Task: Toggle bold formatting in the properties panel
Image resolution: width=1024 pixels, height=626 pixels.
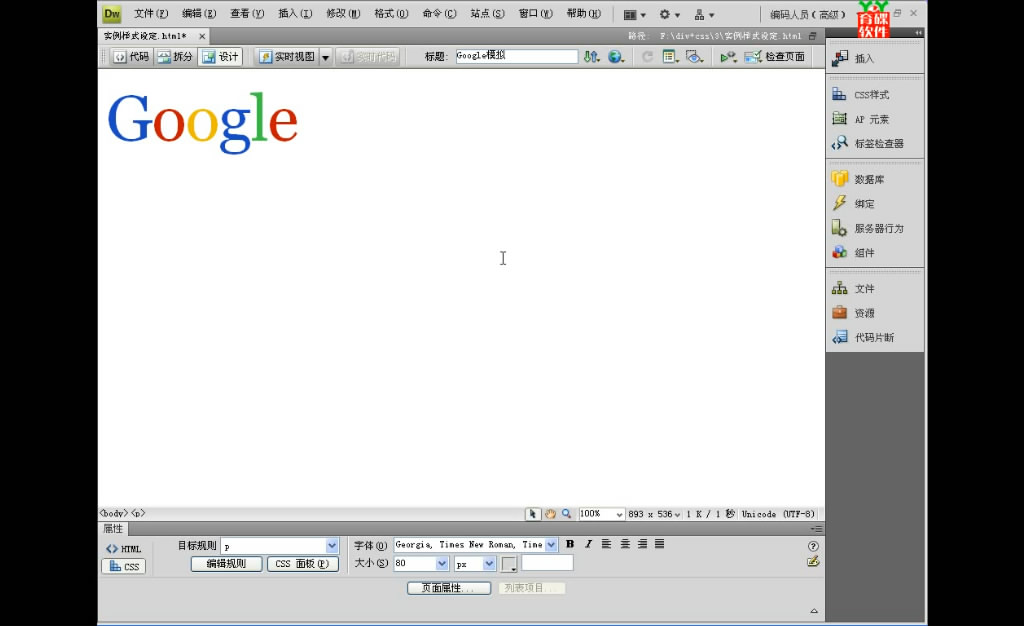Action: click(570, 544)
